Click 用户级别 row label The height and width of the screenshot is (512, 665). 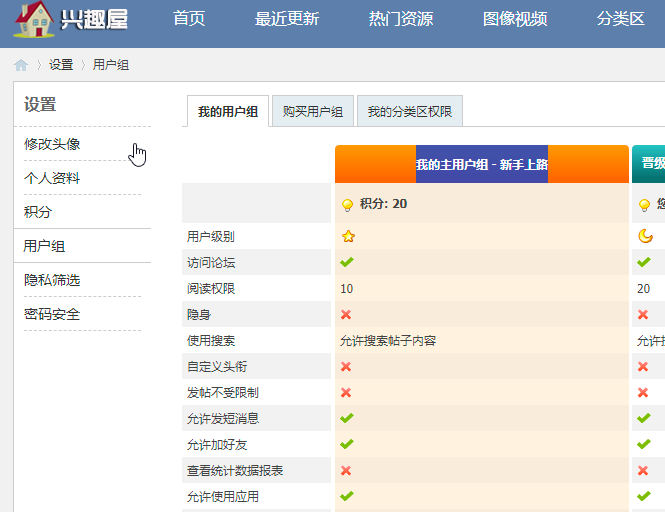pos(211,236)
